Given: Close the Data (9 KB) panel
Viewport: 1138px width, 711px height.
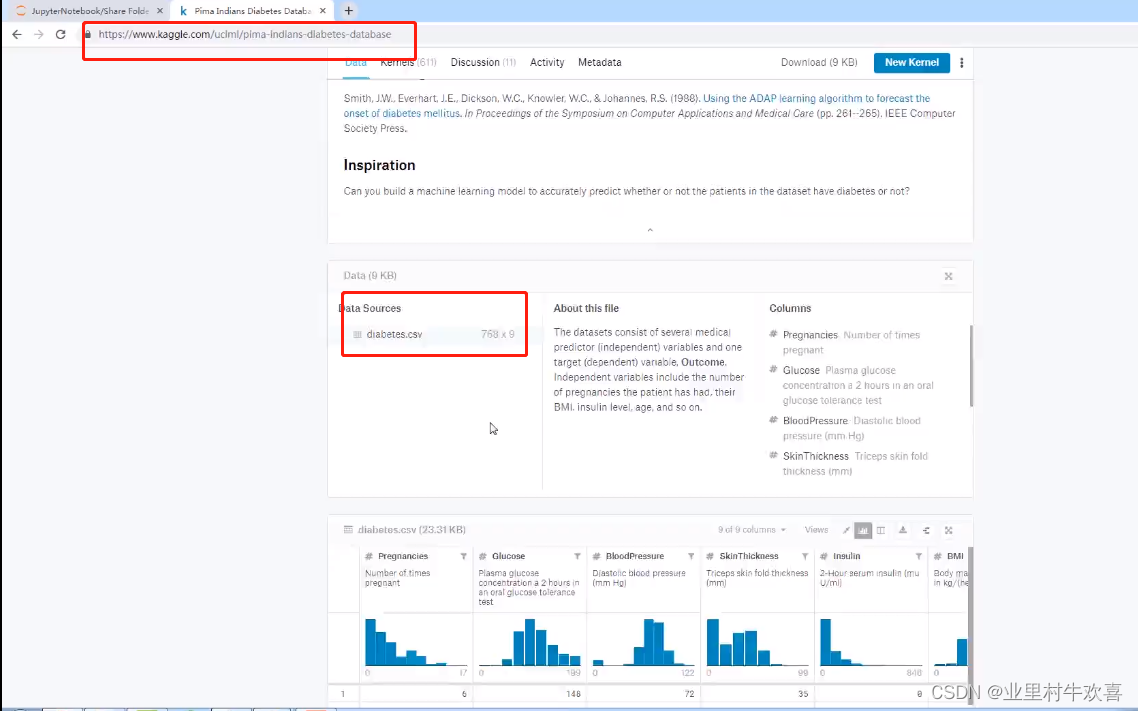Looking at the screenshot, I should (948, 276).
